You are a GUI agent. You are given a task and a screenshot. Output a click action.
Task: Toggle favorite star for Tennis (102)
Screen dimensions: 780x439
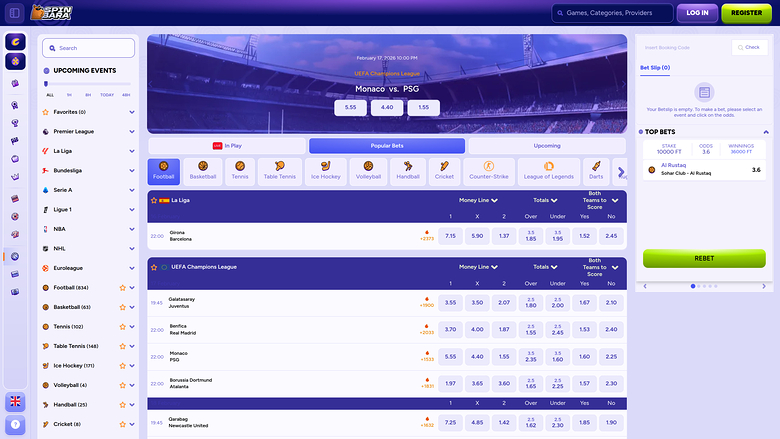click(x=122, y=326)
